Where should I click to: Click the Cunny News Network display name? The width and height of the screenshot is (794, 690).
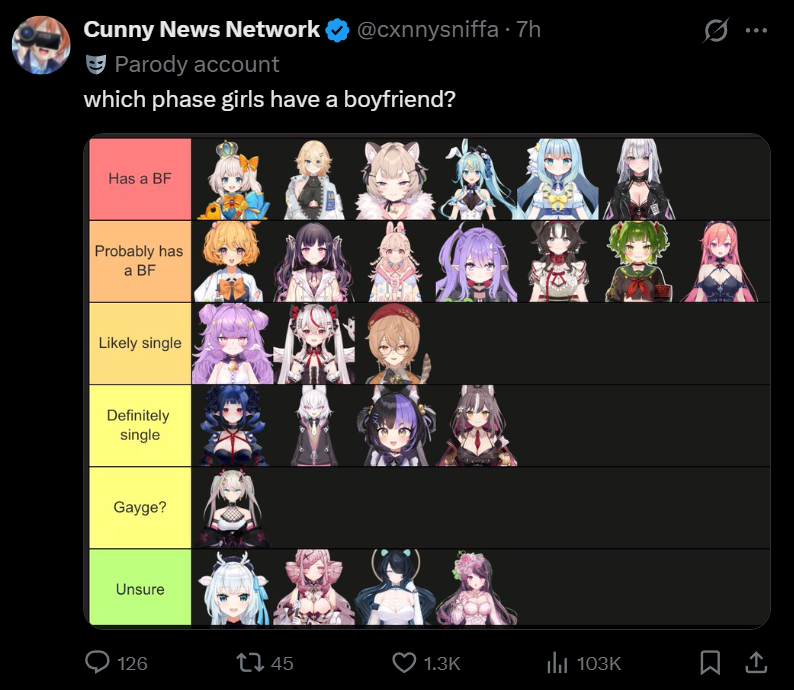[x=202, y=29]
